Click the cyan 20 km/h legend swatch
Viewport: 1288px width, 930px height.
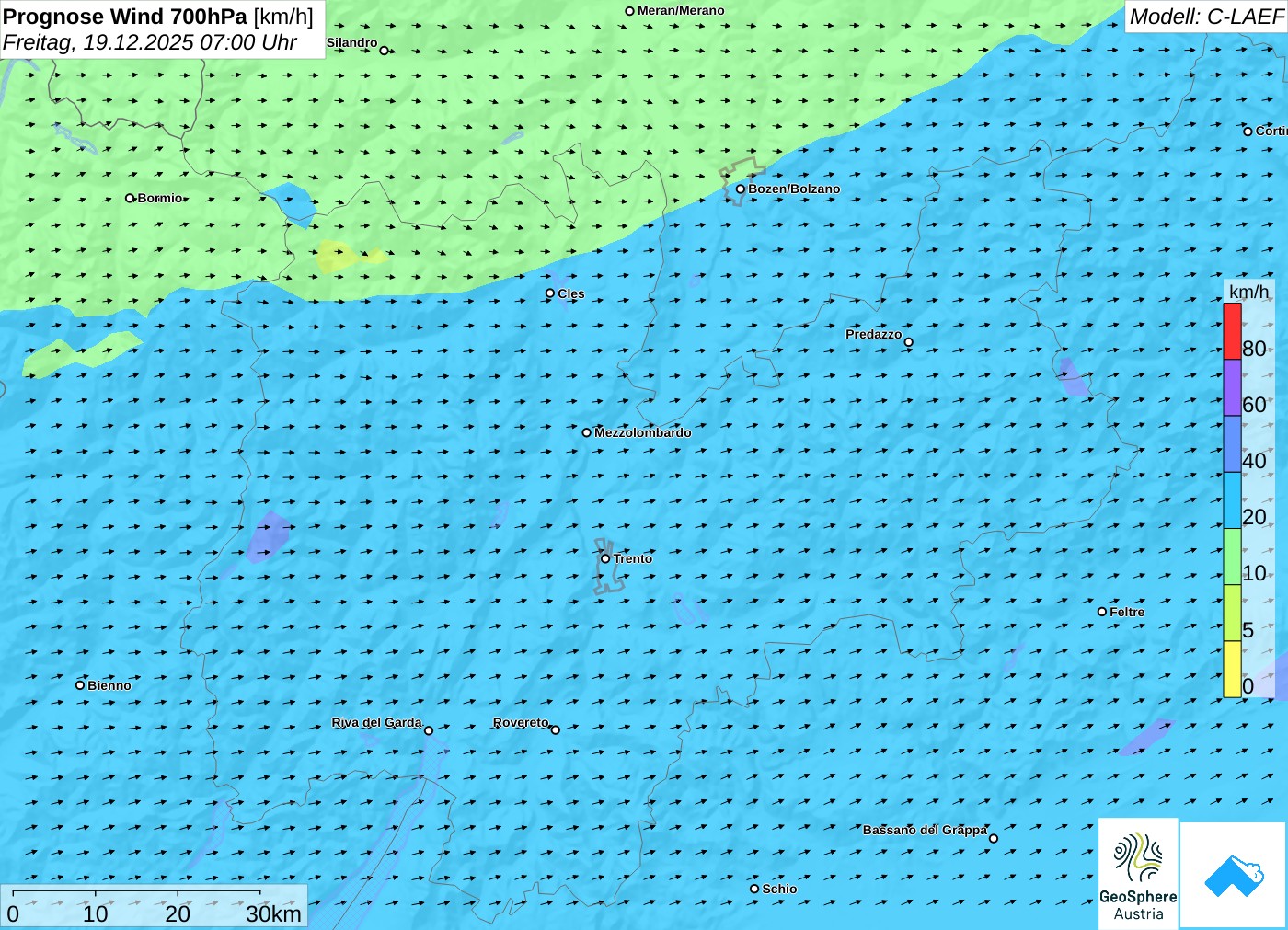pyautogui.click(x=1232, y=500)
